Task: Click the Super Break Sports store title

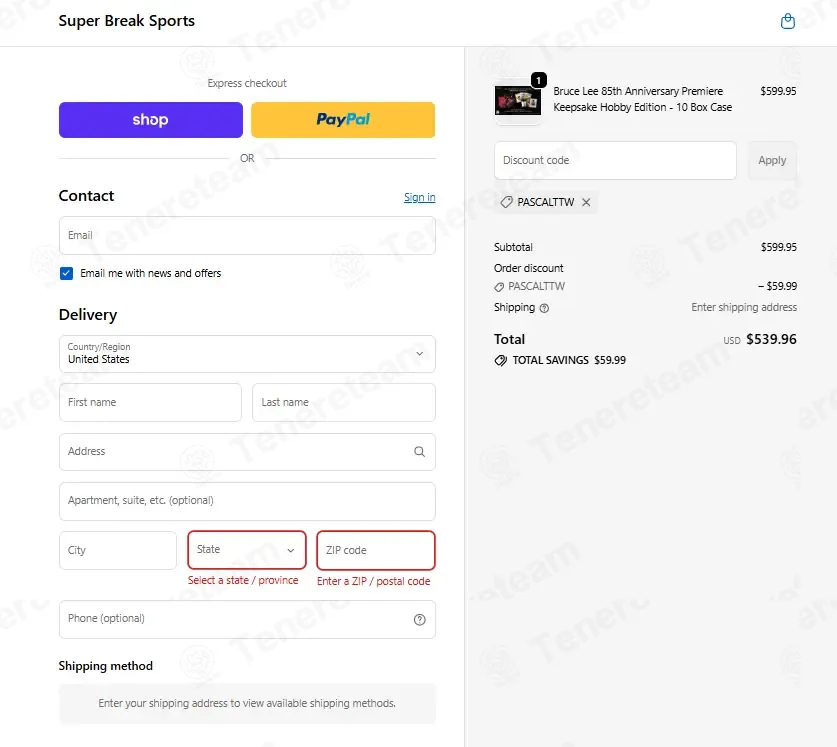Action: 127,21
